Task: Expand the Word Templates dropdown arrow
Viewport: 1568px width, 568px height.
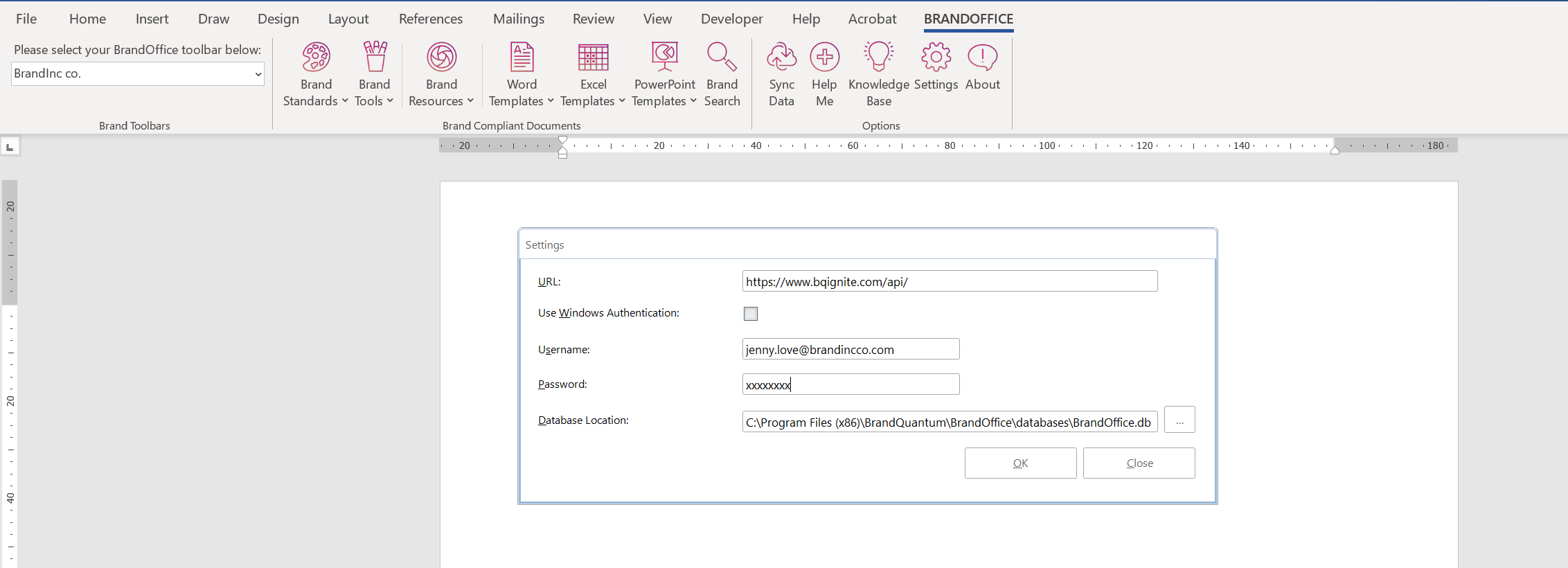Action: [x=551, y=101]
